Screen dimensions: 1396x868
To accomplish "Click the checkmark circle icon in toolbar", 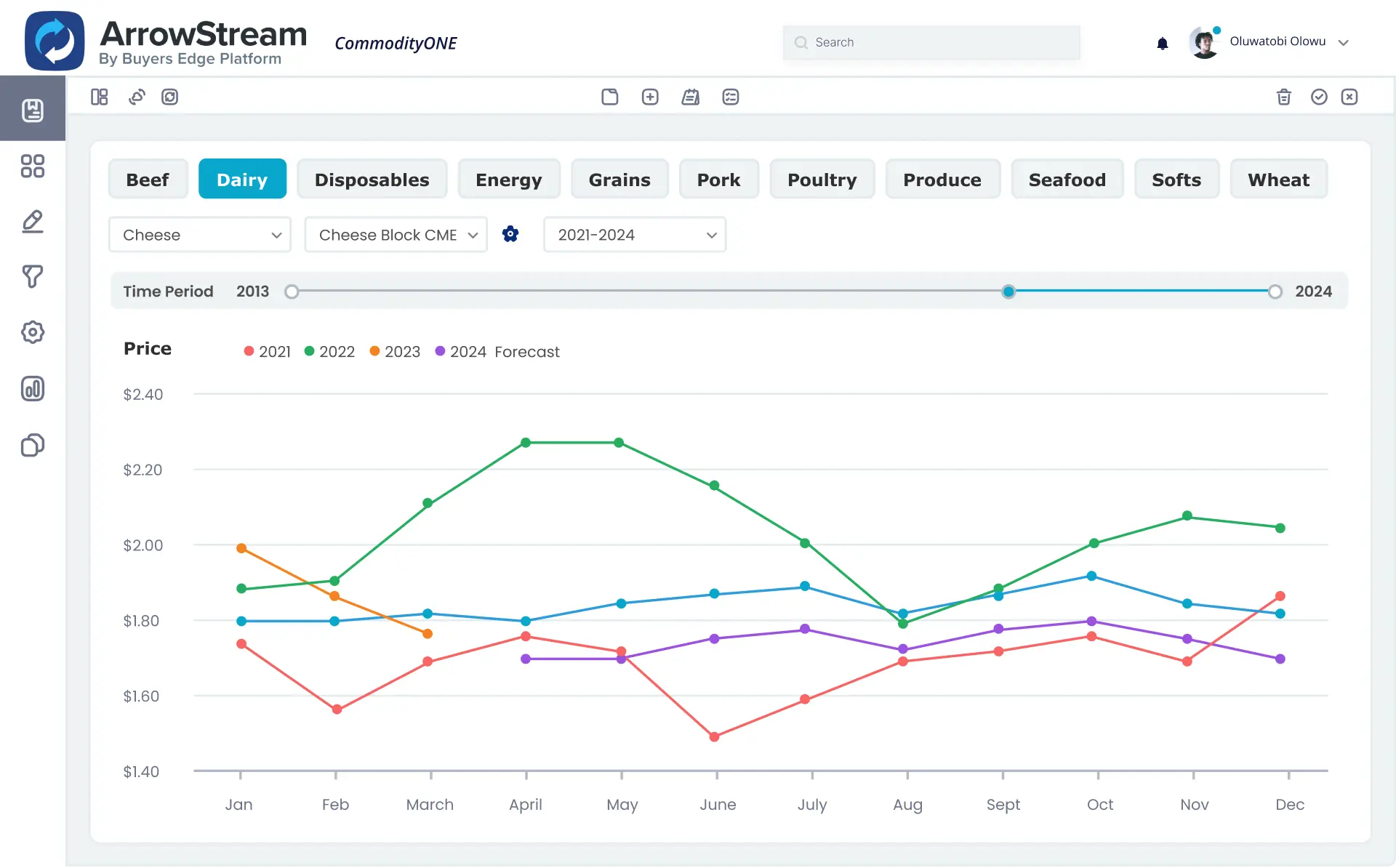I will [1319, 97].
